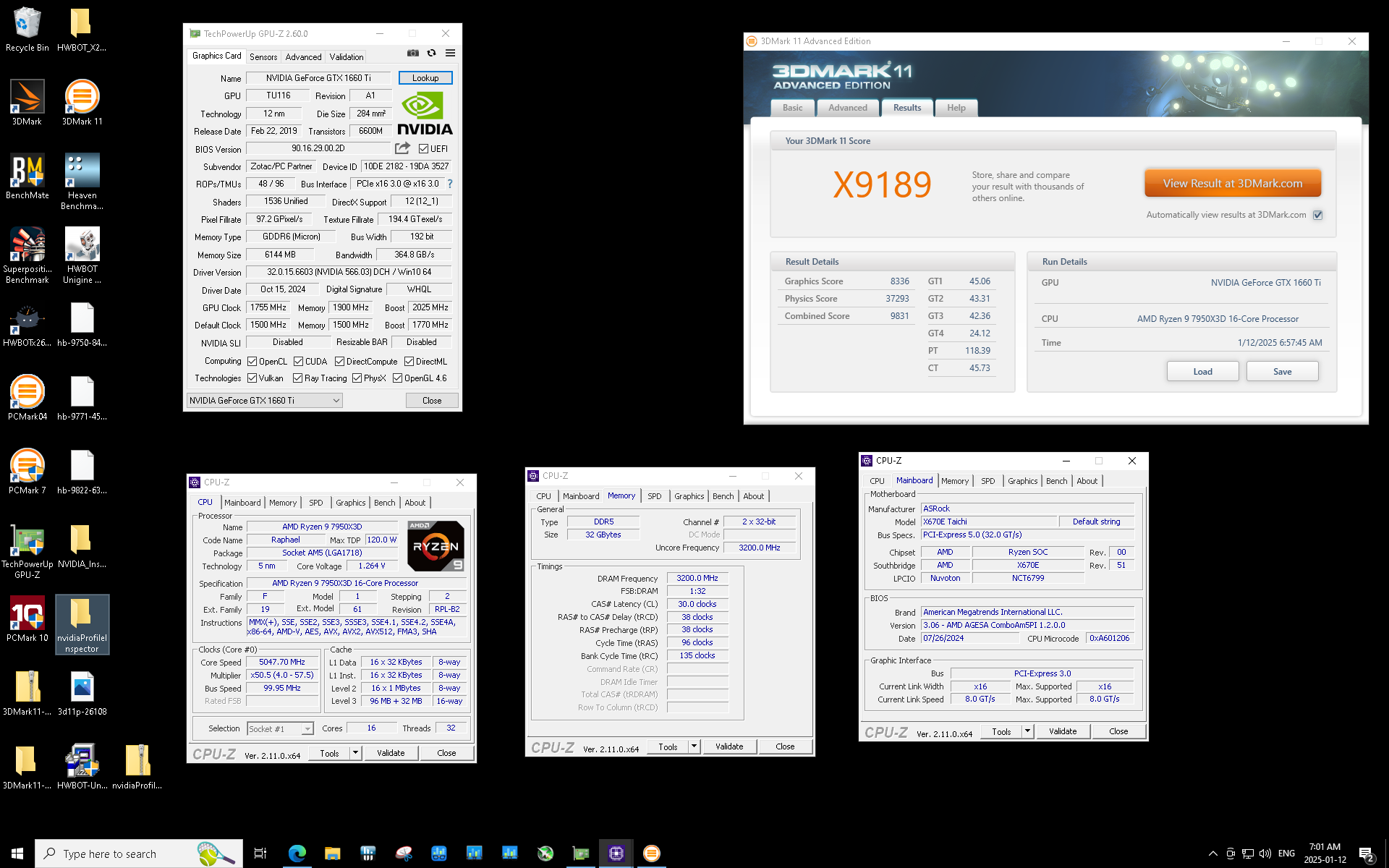Expand the Tools arrow in CPU-Z Memory window
Screen dimensions: 1389x868
[x=694, y=746]
